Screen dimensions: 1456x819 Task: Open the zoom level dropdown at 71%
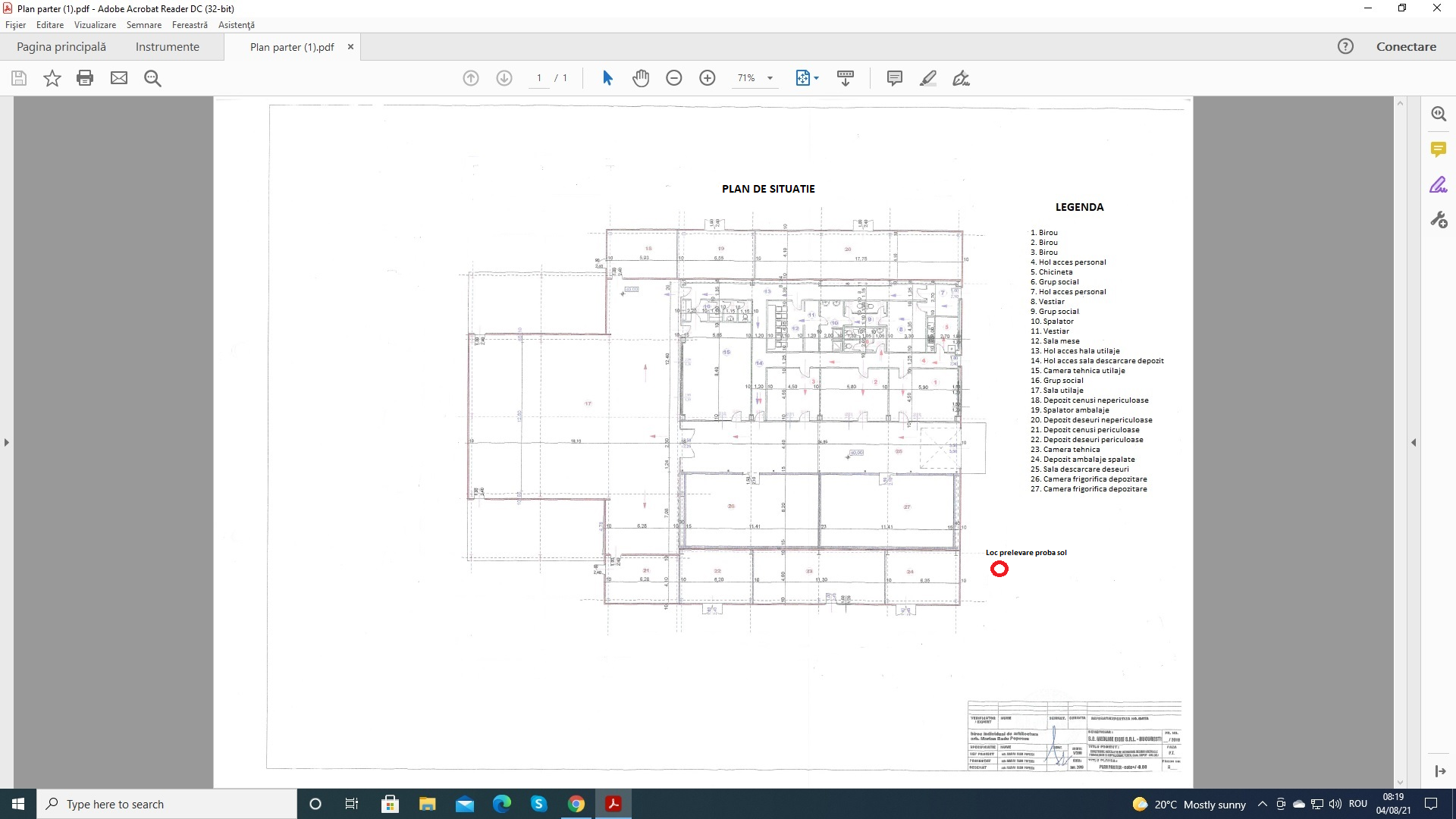click(x=770, y=78)
